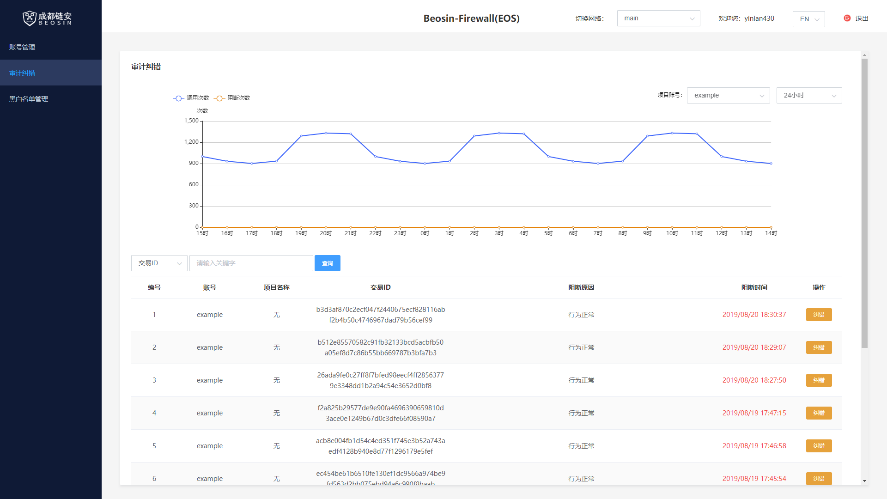
Task: Open the third sidebar menu item
Action: (51, 99)
